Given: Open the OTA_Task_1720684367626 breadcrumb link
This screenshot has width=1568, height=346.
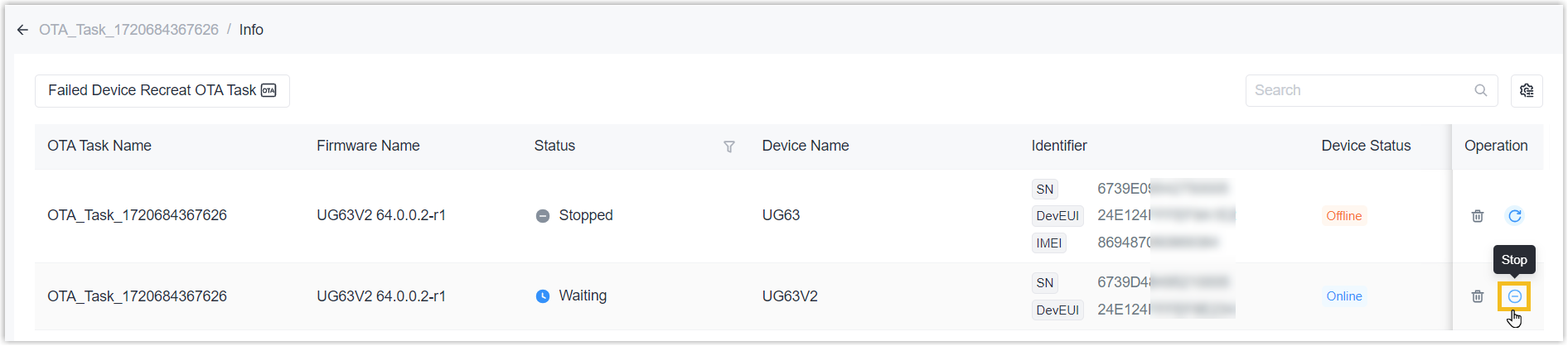Looking at the screenshot, I should (x=128, y=30).
